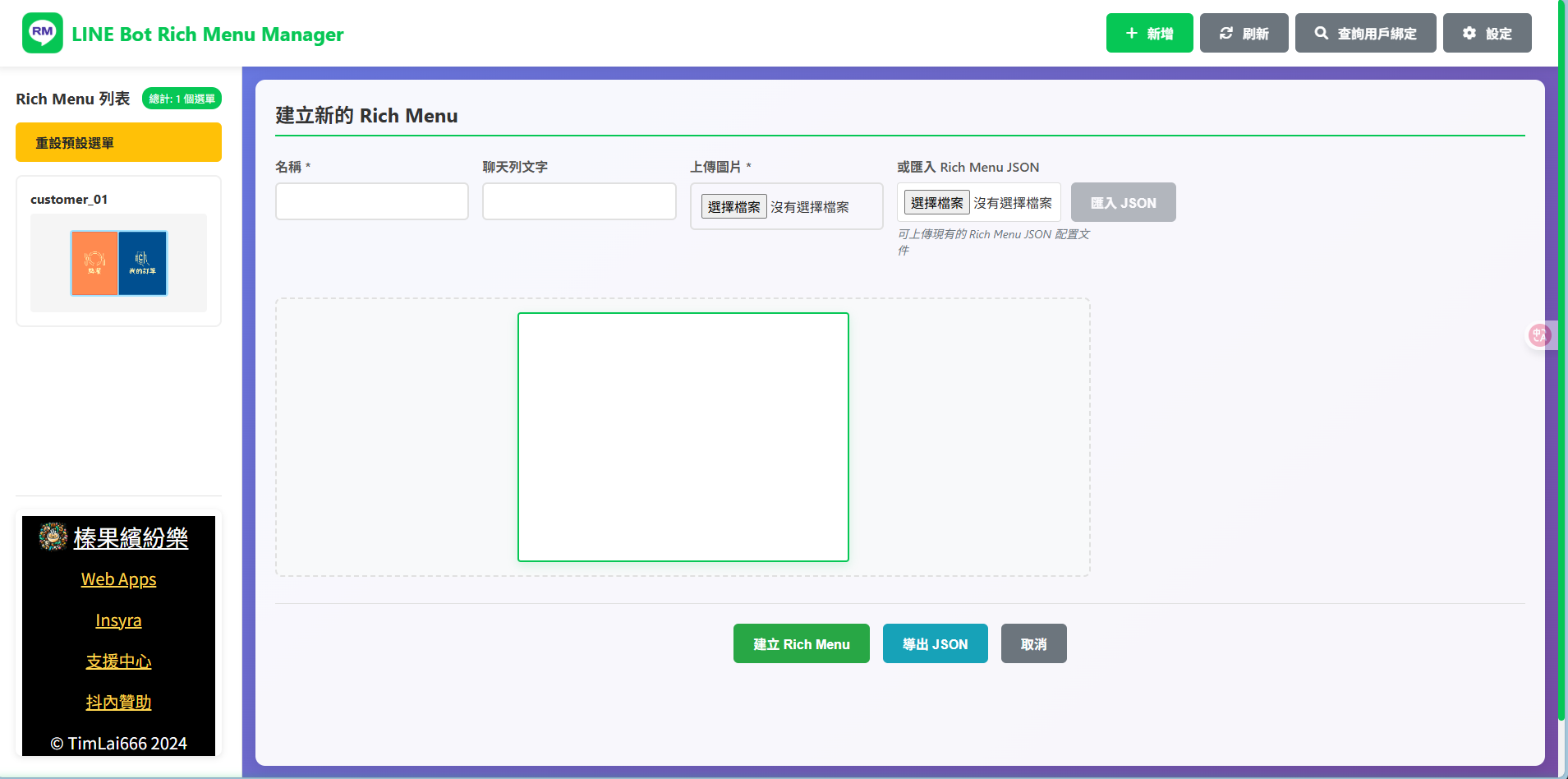1568x779 pixels.
Task: Click the white rich menu canvas area
Action: 683,436
